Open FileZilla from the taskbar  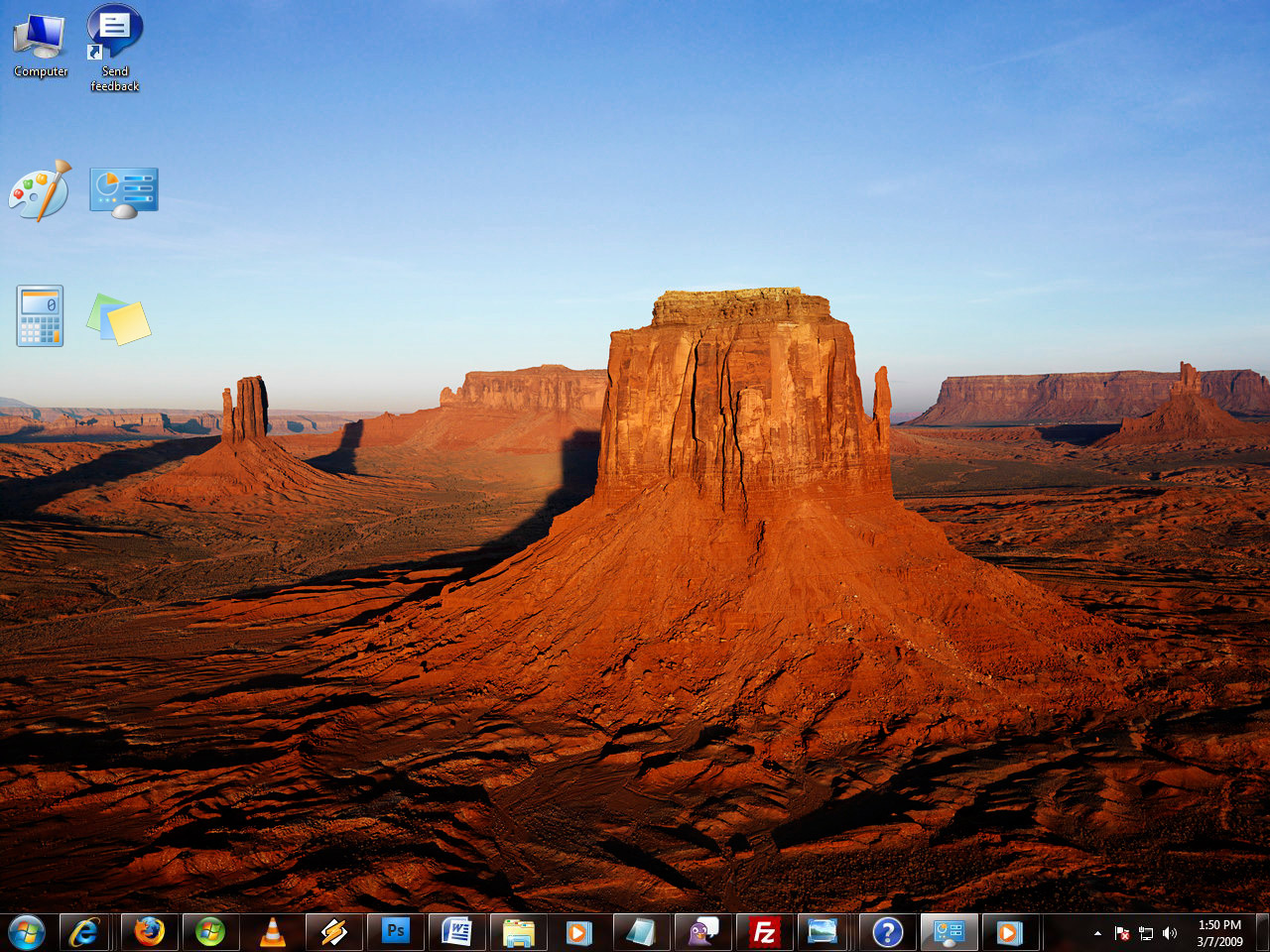pos(764,932)
